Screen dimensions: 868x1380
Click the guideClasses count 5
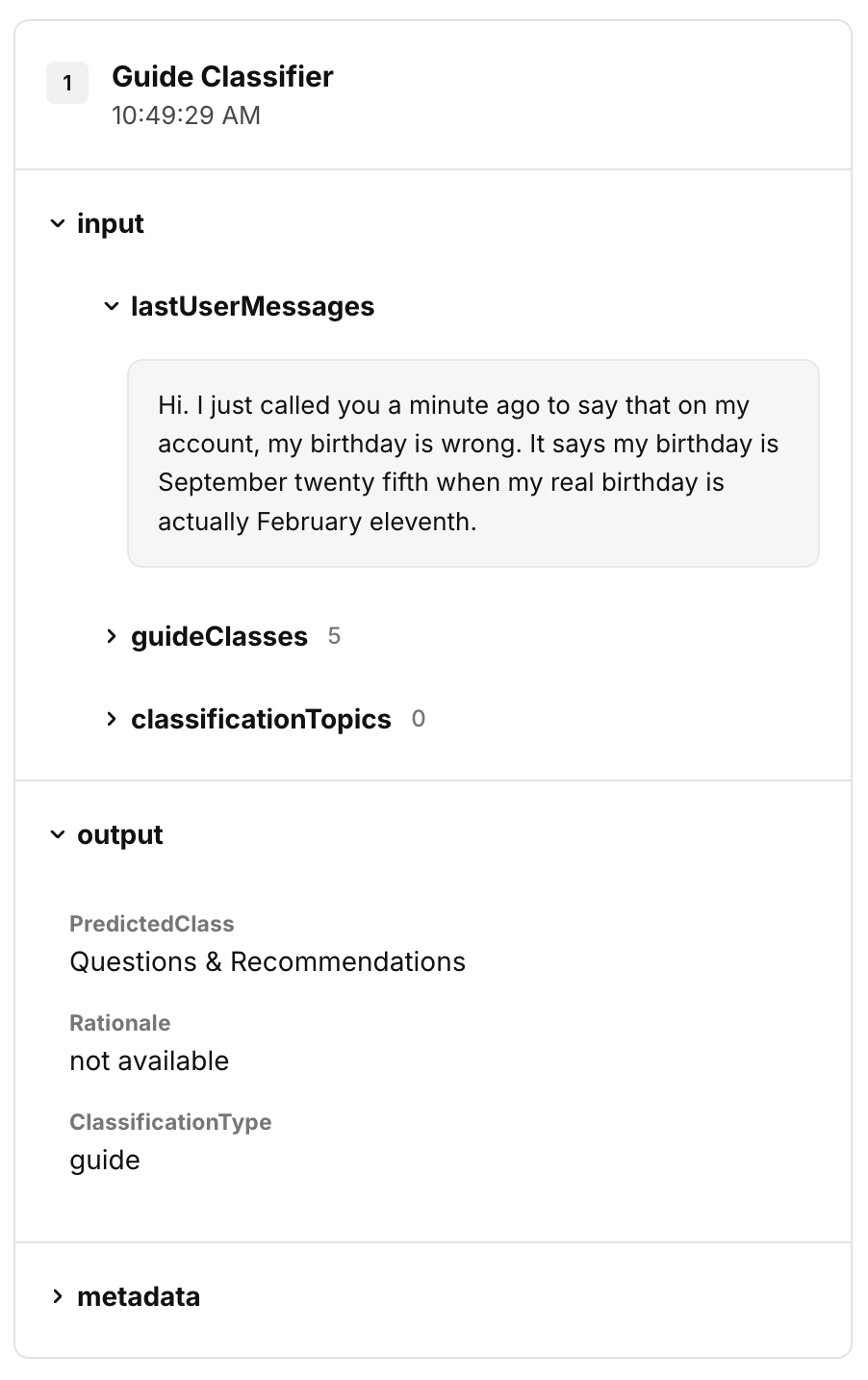click(x=334, y=636)
